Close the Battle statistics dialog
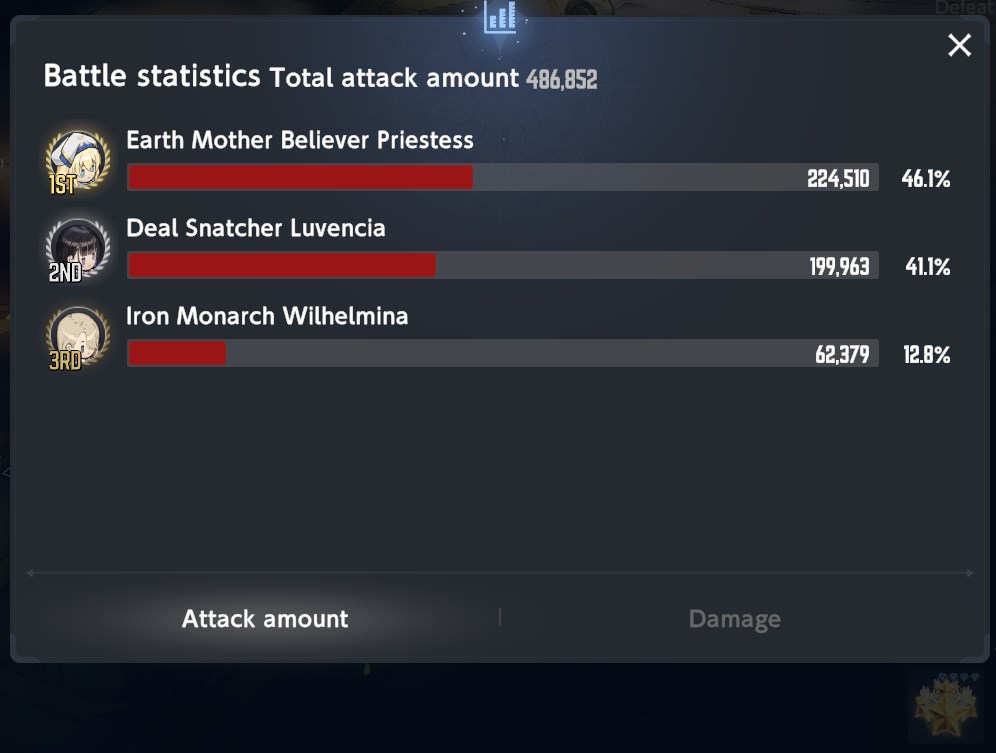The image size is (996, 753). tap(959, 45)
